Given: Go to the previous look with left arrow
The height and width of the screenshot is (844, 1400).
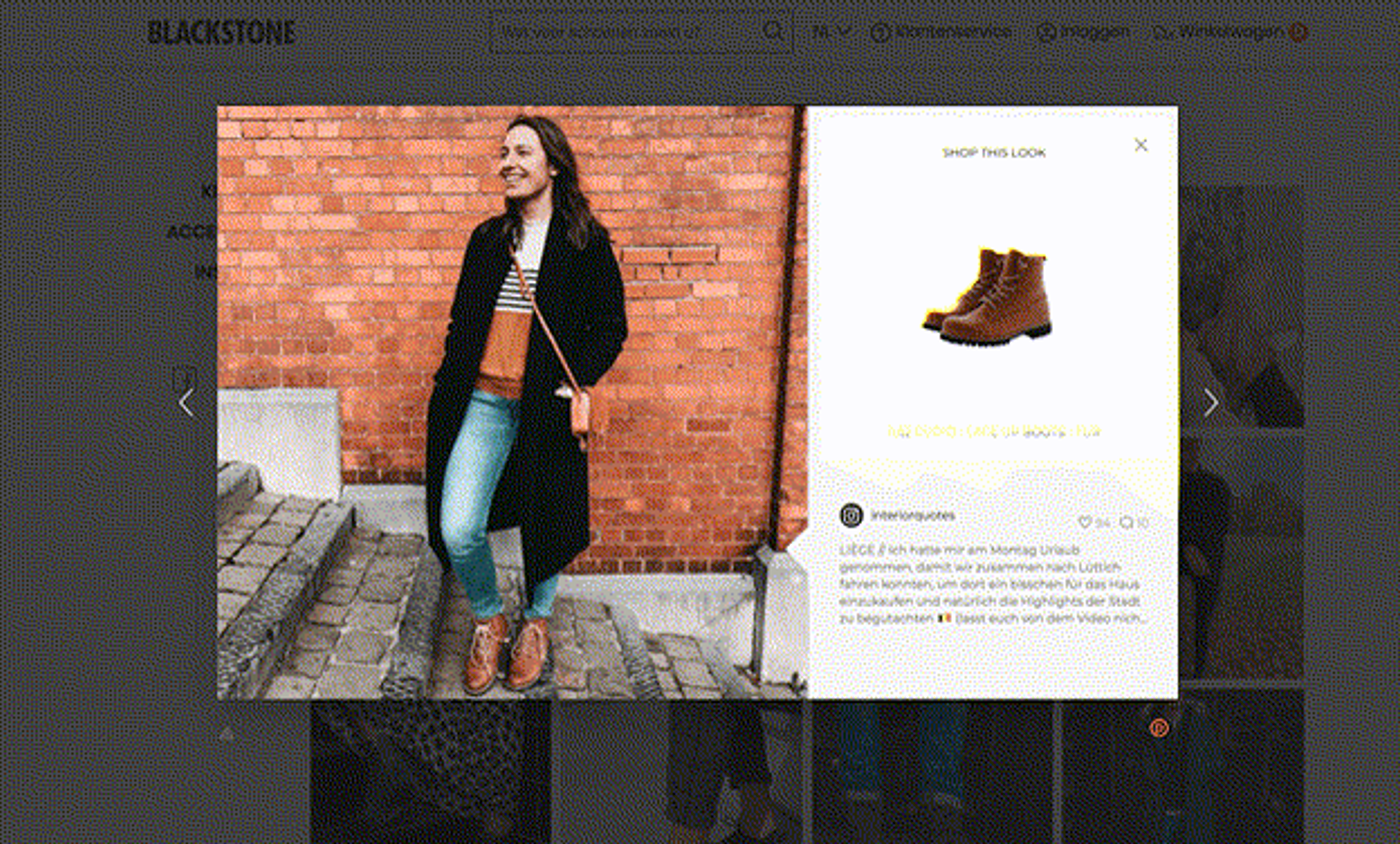Looking at the screenshot, I should point(186,403).
